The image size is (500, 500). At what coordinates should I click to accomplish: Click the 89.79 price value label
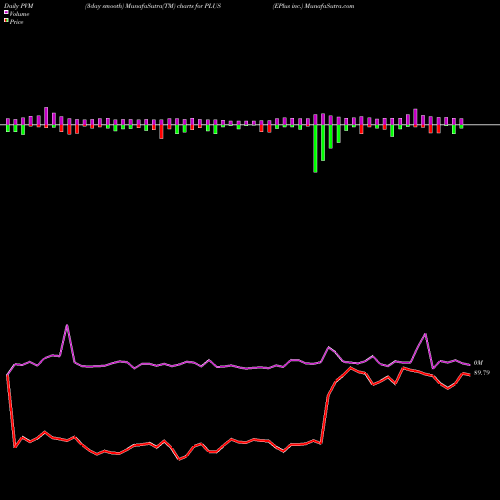(x=482, y=373)
